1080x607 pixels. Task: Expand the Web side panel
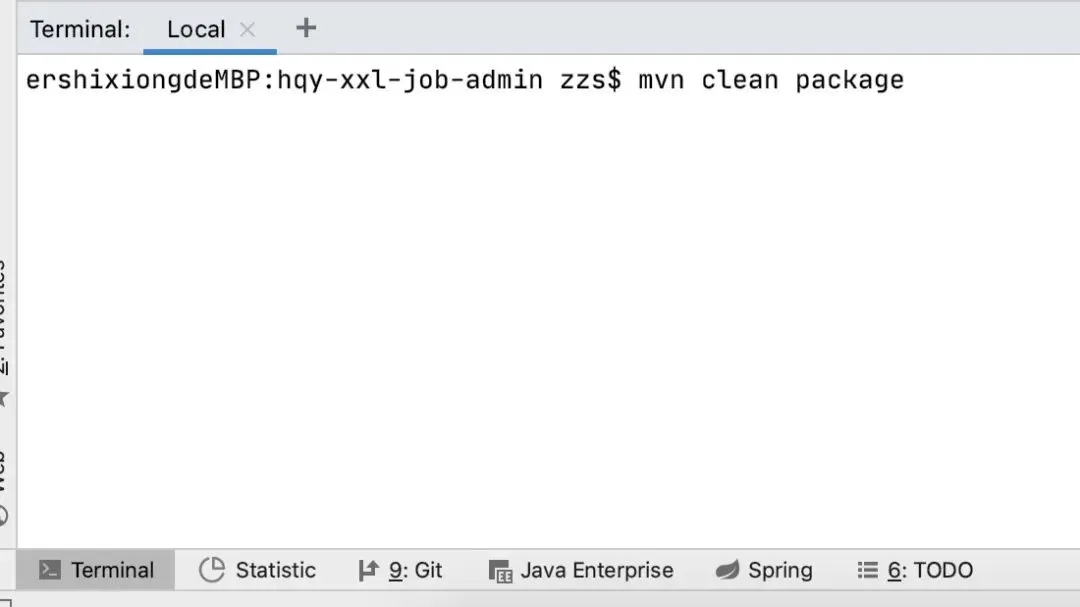[3, 470]
